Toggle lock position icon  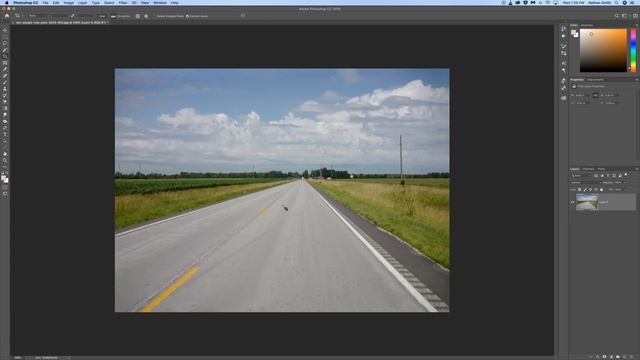point(590,189)
